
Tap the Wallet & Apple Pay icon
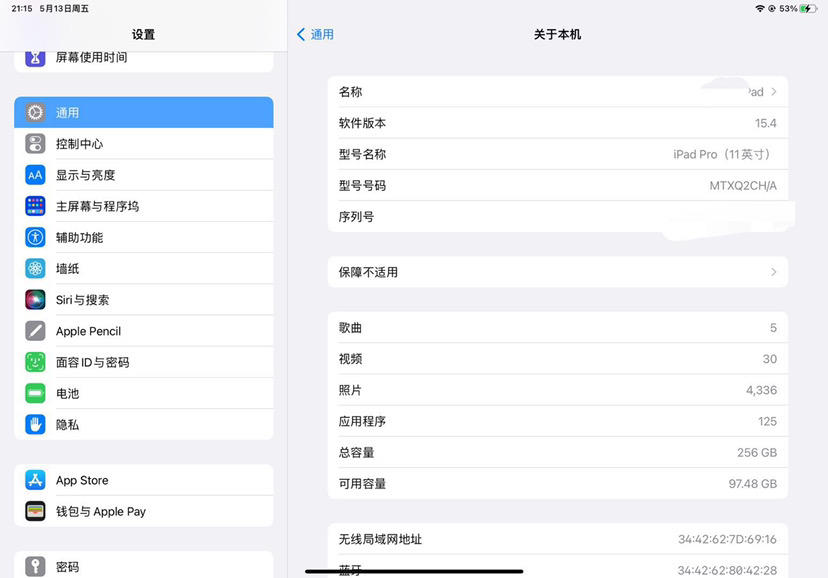(35, 511)
